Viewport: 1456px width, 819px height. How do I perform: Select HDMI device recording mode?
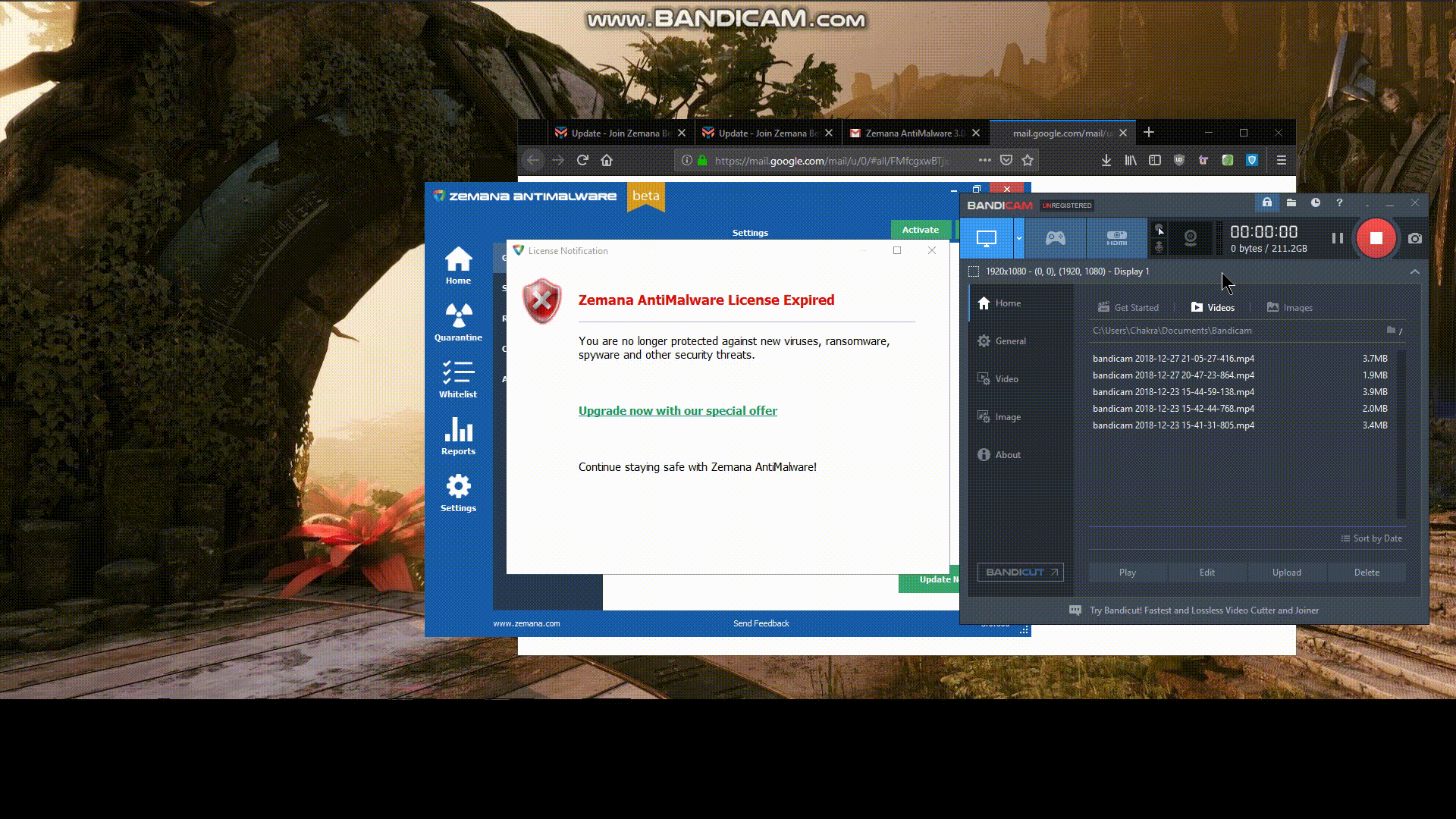click(1116, 238)
